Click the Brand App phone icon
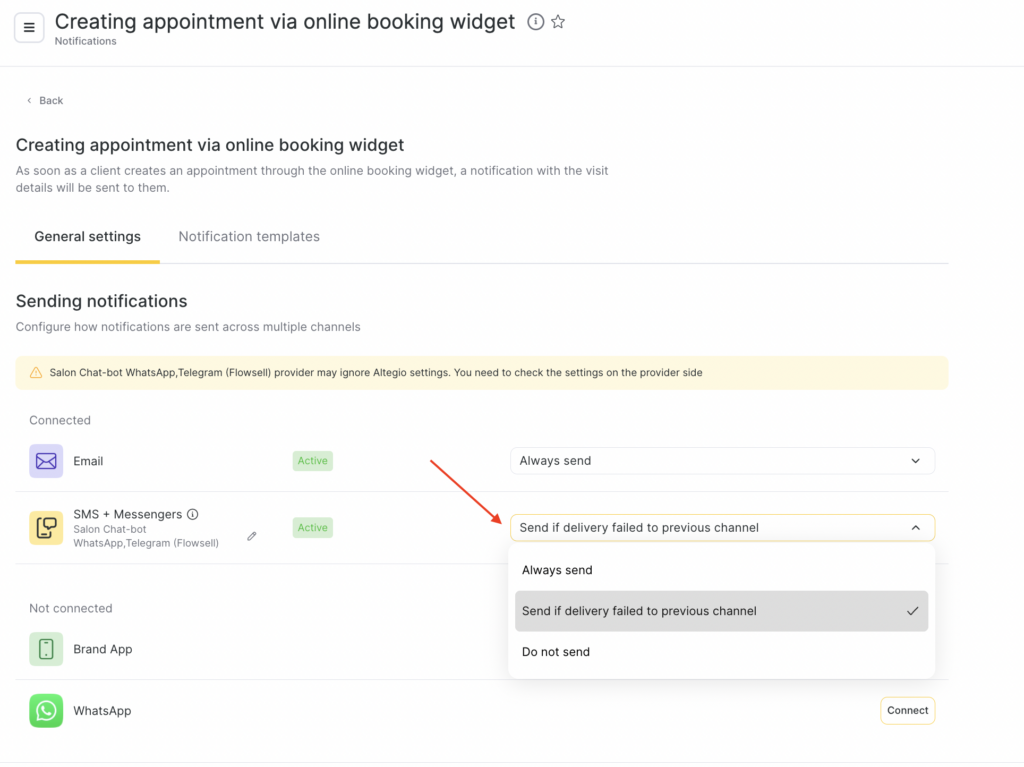The image size is (1024, 767). coord(46,649)
